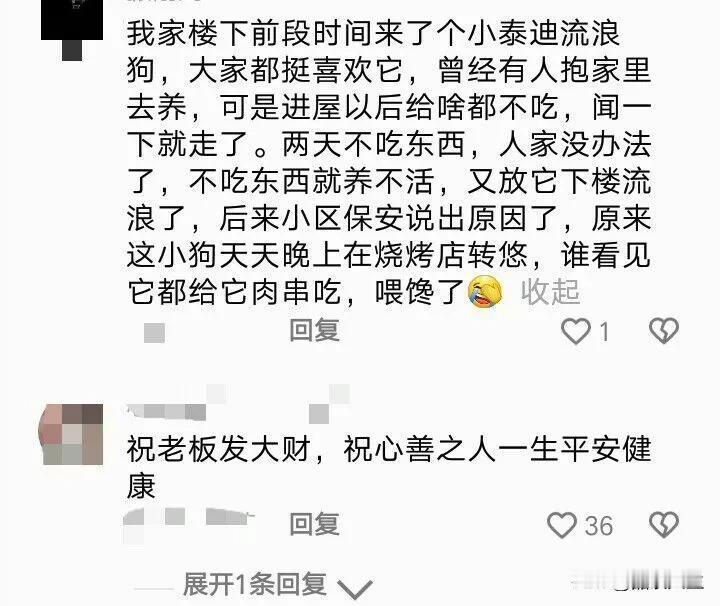This screenshot has width=720, height=606.
Task: Open the blurred username of second commenter
Action: [166, 412]
